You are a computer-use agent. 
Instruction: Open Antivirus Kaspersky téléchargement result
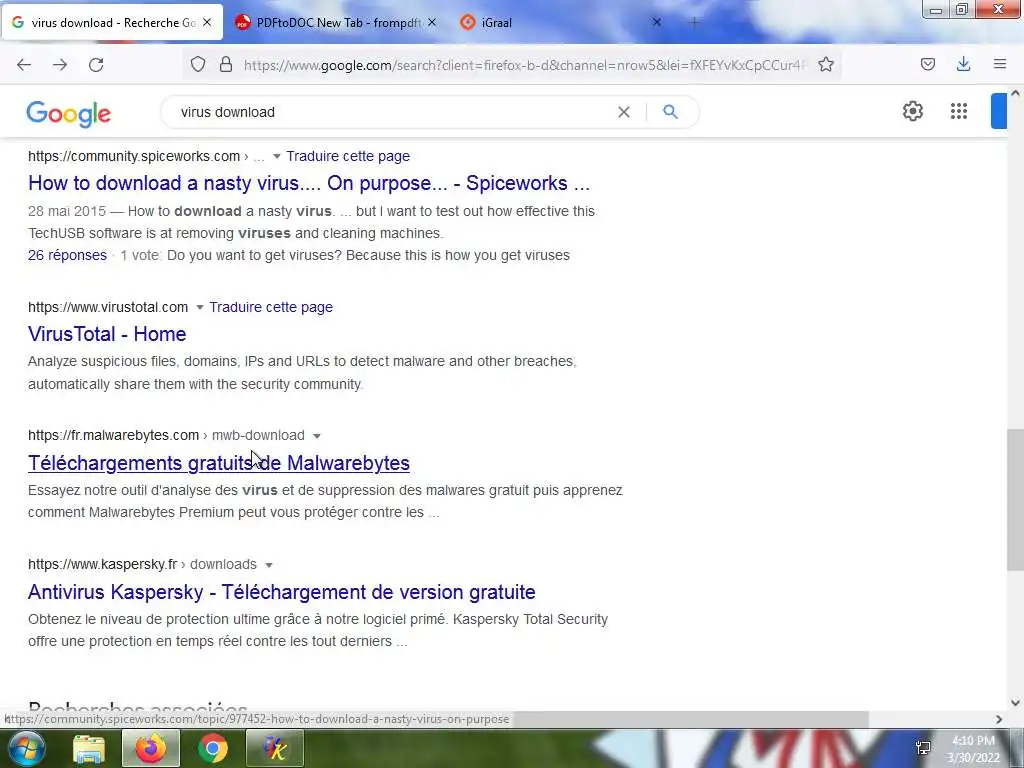tap(281, 592)
